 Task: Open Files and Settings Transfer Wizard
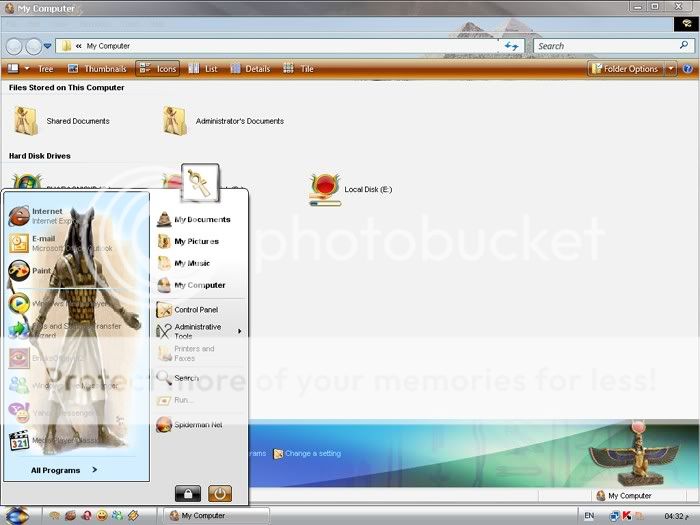click(x=65, y=330)
